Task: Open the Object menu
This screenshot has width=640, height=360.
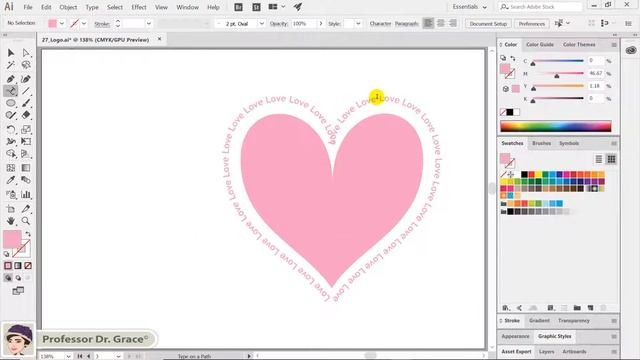Action: click(x=68, y=7)
